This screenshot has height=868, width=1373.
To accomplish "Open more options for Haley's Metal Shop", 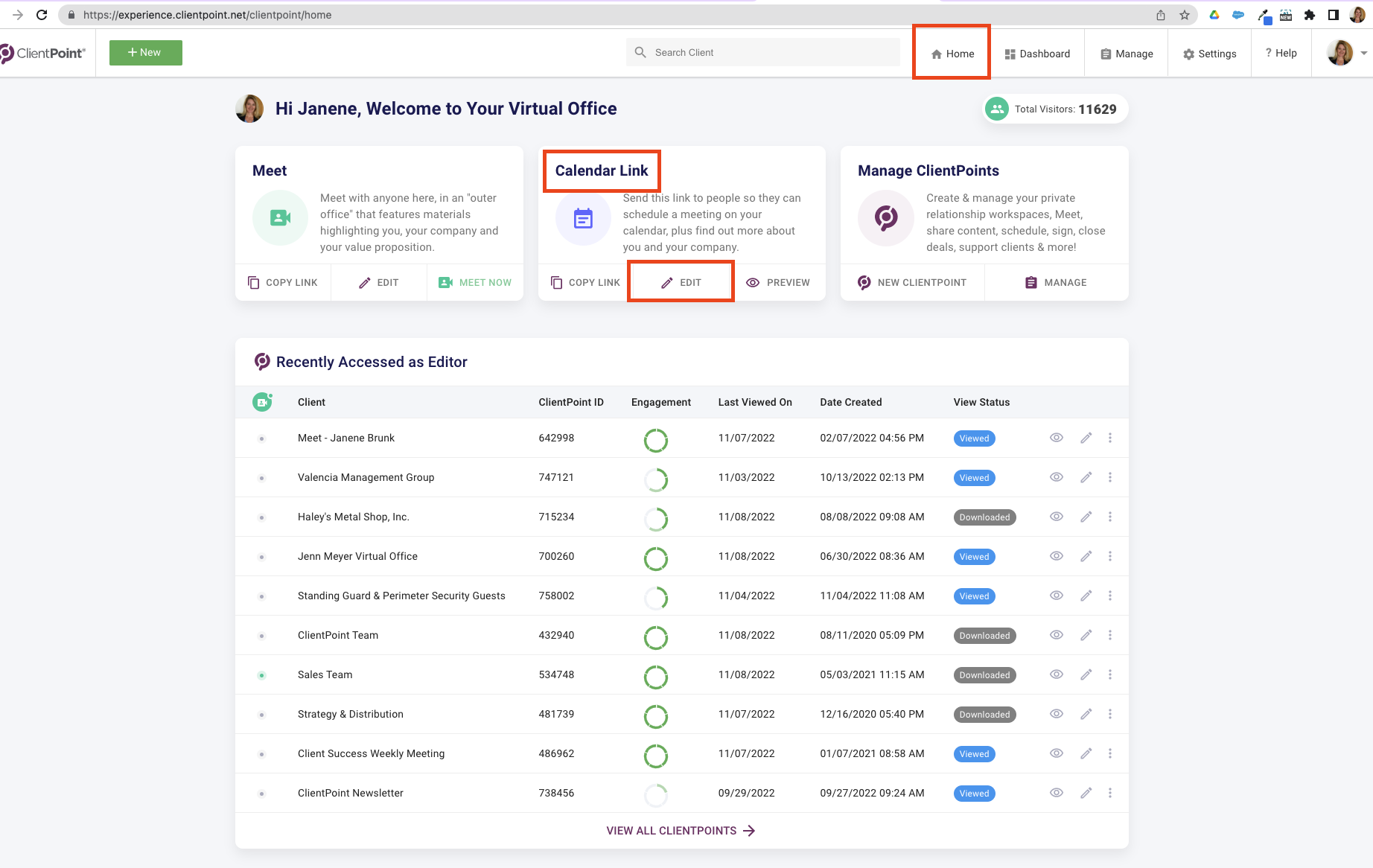I will pyautogui.click(x=1110, y=517).
